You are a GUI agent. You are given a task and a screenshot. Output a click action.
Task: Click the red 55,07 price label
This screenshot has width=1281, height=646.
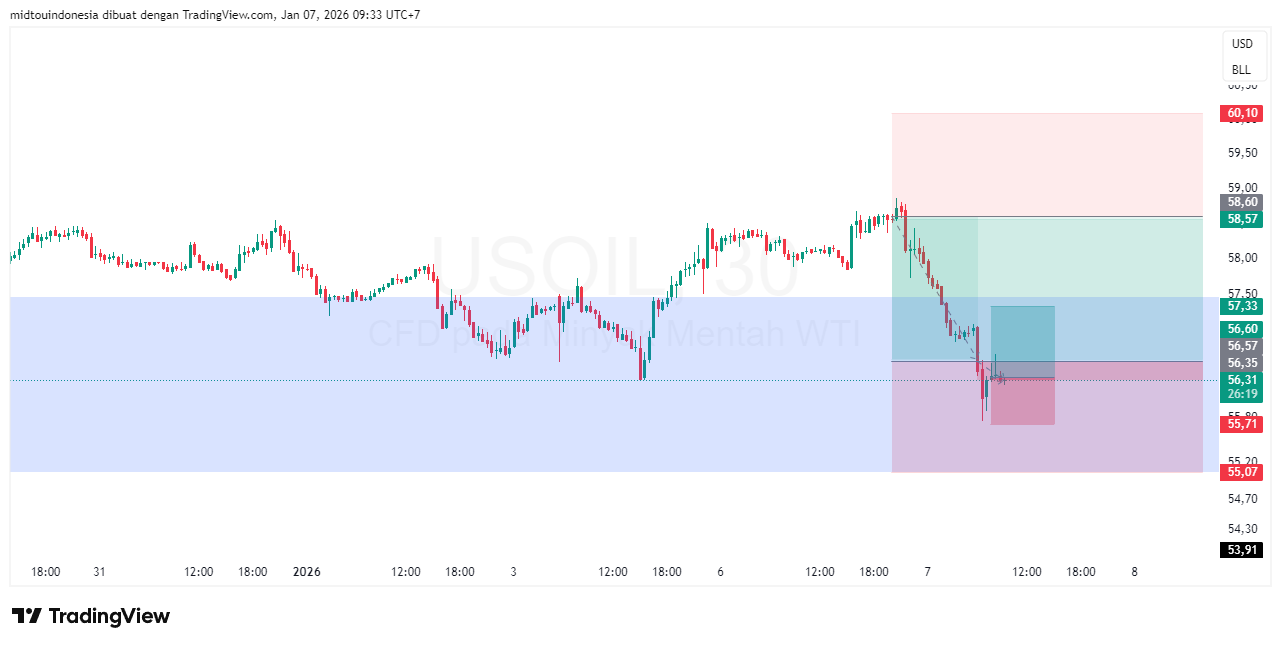pos(1241,472)
